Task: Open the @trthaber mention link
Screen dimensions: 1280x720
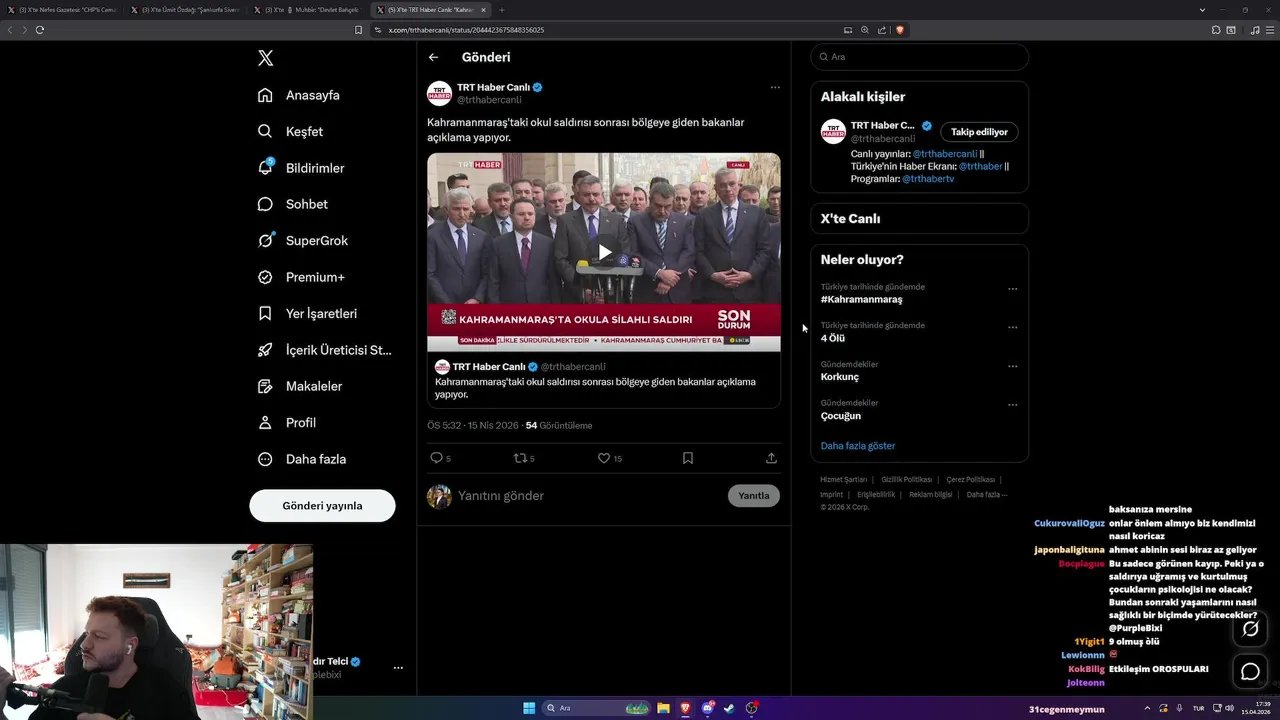Action: (981, 166)
